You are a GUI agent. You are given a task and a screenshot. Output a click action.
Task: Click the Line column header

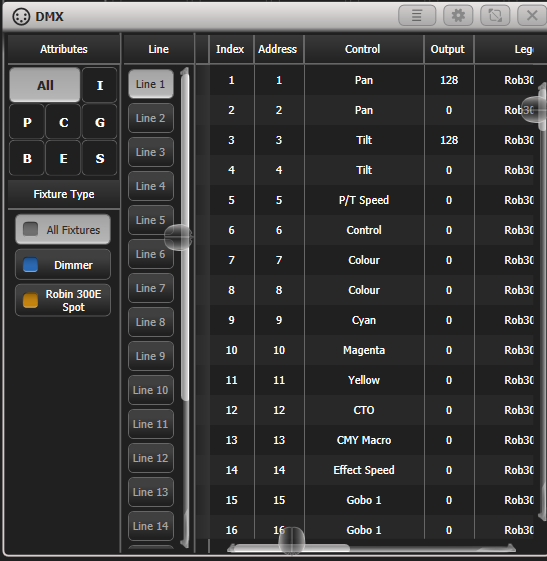(158, 49)
